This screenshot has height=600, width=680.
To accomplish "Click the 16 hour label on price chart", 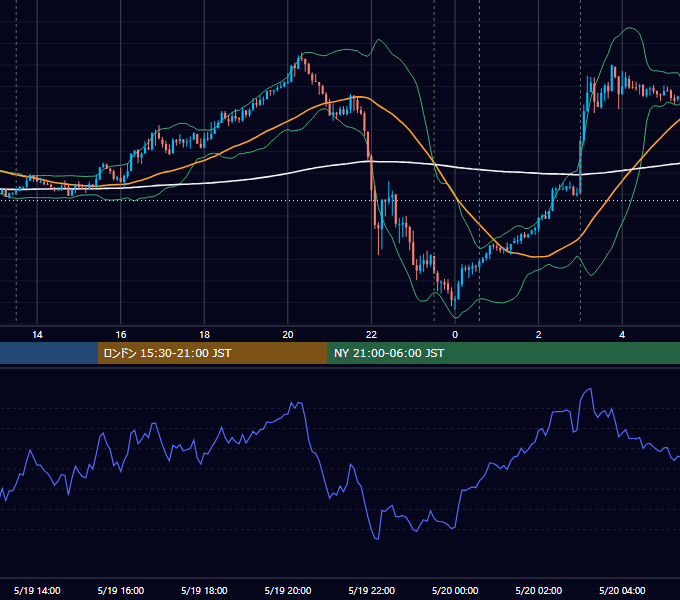I will coord(121,335).
